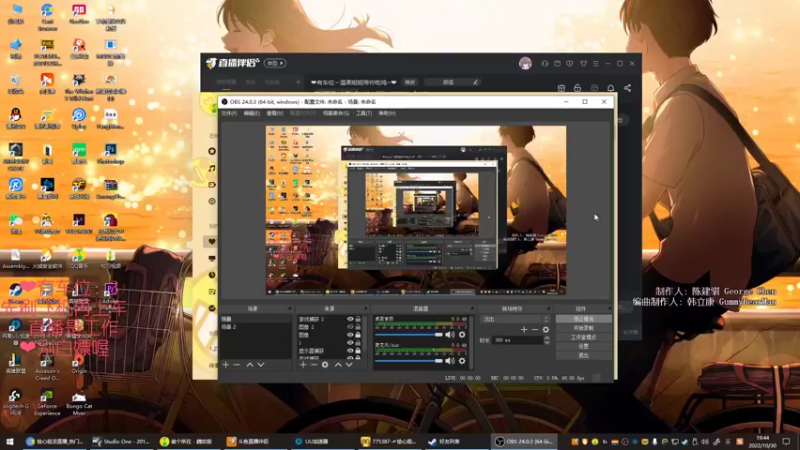Open the skin shirt icon in 直播伴侣

(x=583, y=63)
